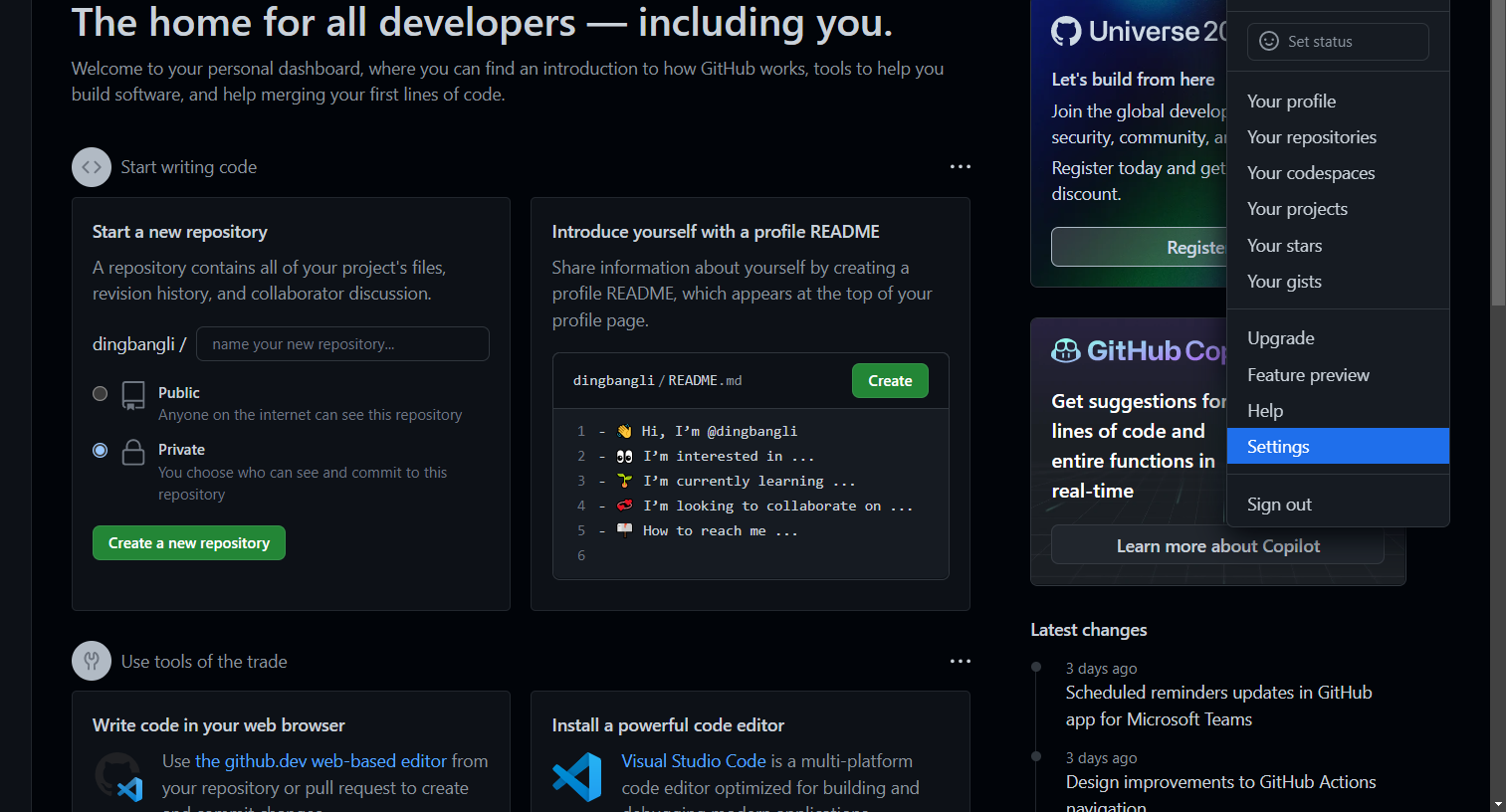
Task: Open Your projects menu entry
Action: (1338, 209)
